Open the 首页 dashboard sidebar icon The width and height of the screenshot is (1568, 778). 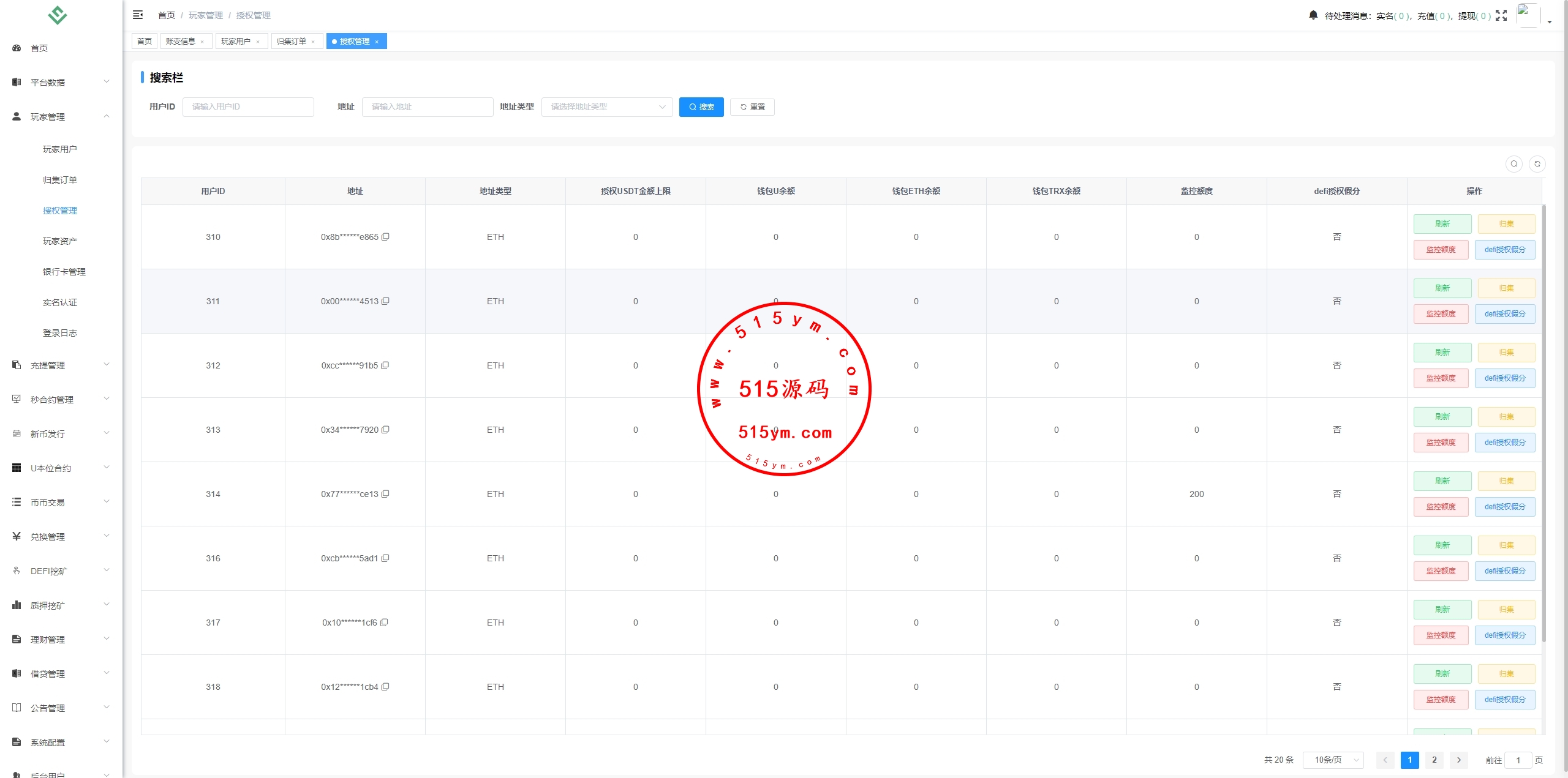17,48
